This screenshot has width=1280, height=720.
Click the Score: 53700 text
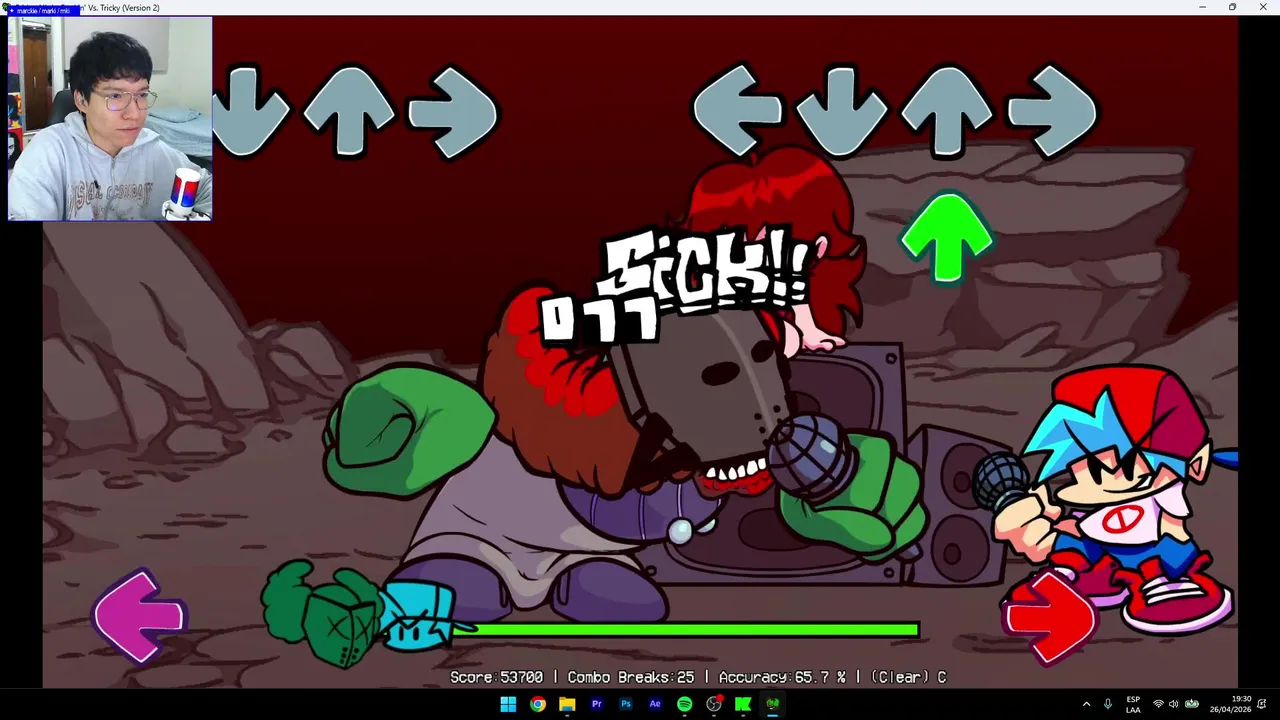click(496, 677)
